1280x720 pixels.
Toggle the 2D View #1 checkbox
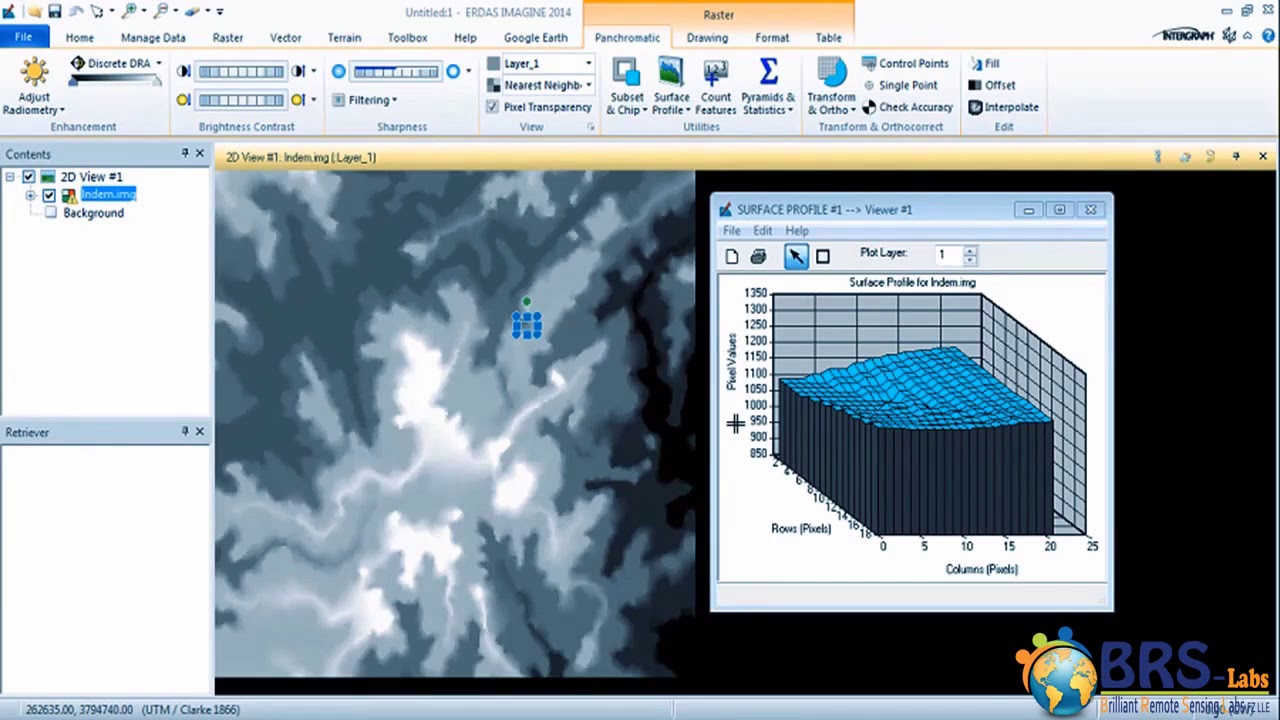click(29, 177)
